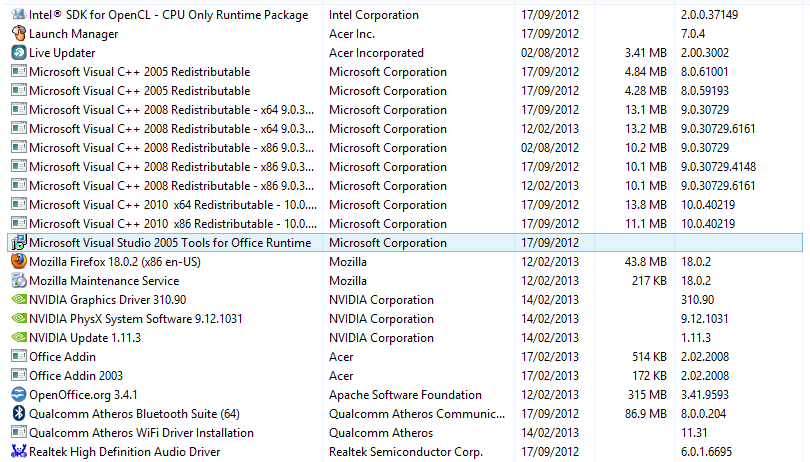The image size is (810, 462).
Task: Click the NVIDIA Update icon
Action: [19, 337]
